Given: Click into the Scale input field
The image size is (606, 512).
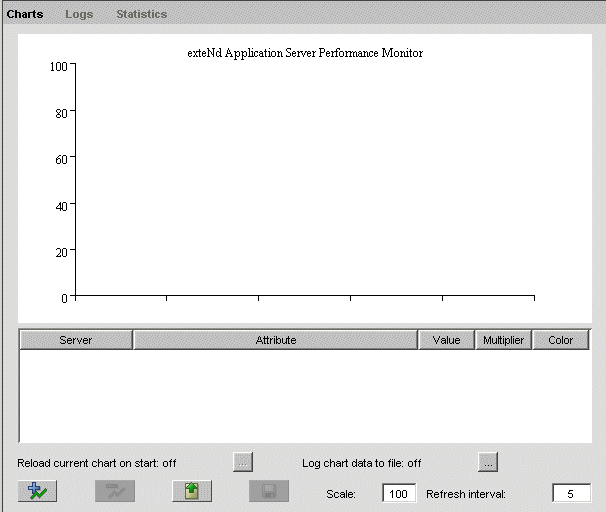Looking at the screenshot, I should pyautogui.click(x=399, y=494).
